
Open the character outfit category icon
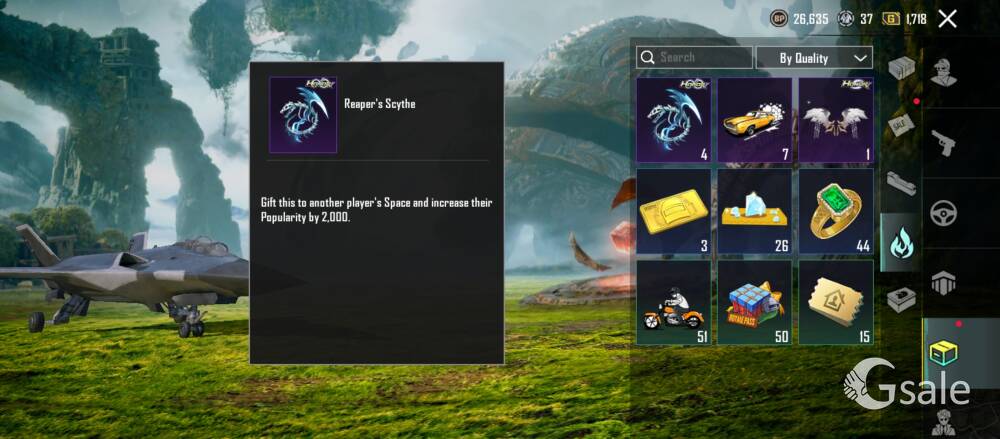point(943,72)
